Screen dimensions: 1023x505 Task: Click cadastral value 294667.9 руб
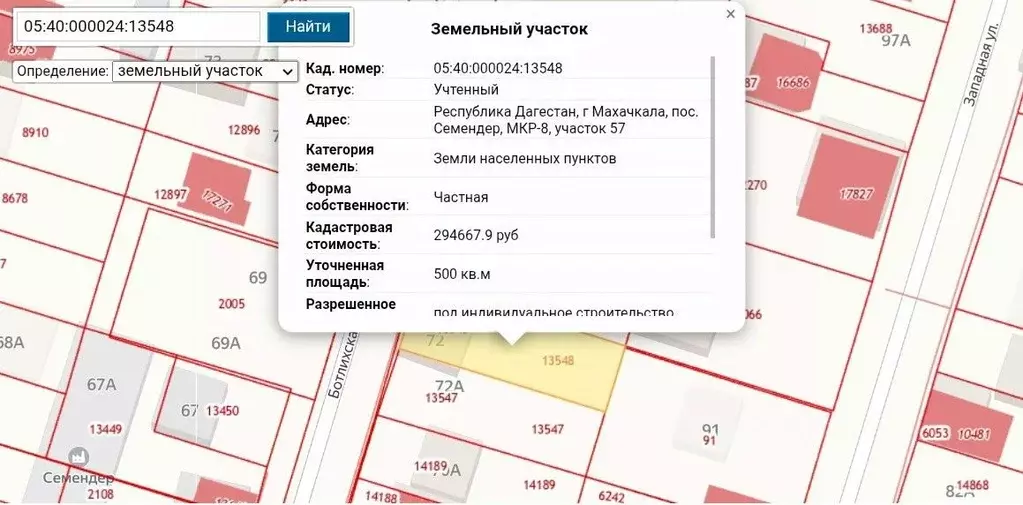pos(476,235)
